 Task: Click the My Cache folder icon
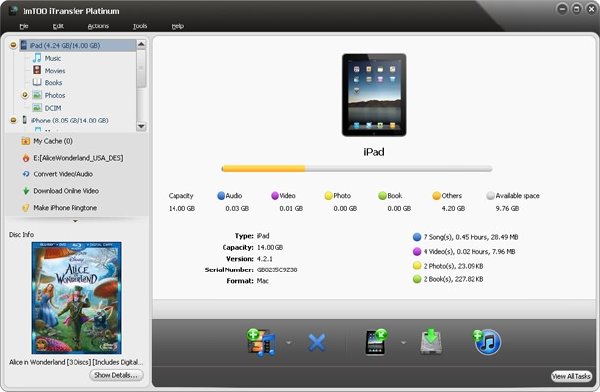pos(26,141)
